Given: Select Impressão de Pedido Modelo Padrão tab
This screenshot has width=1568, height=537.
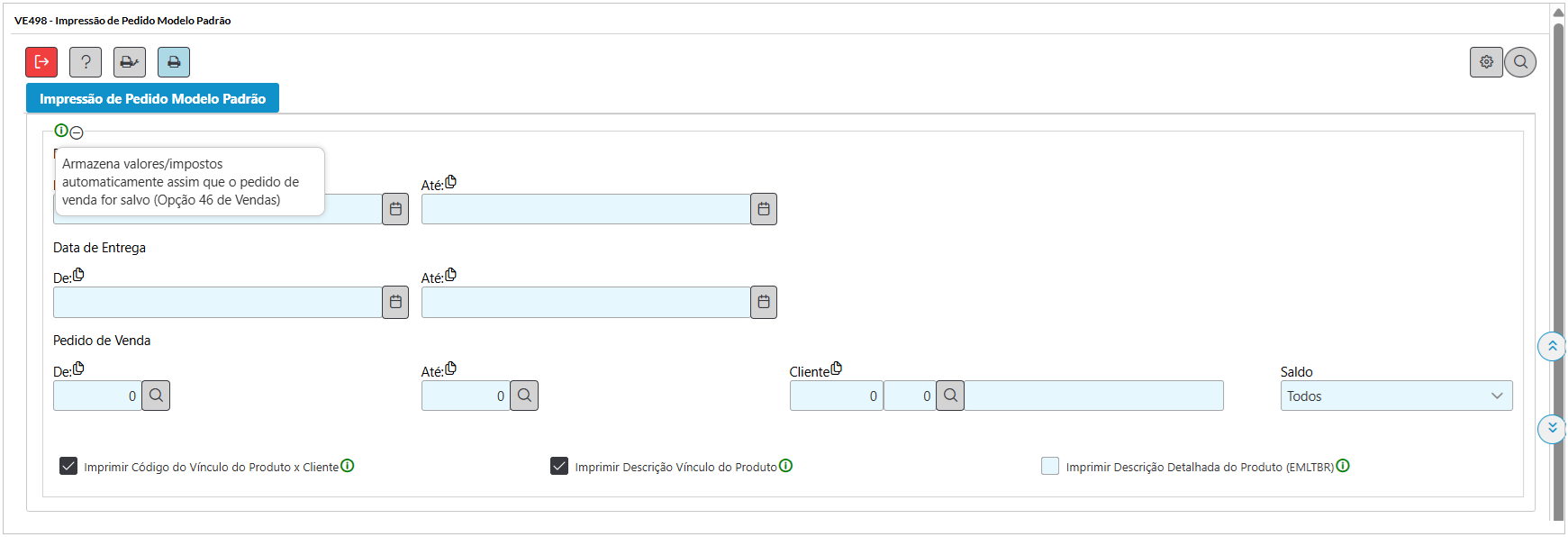Looking at the screenshot, I should point(152,98).
